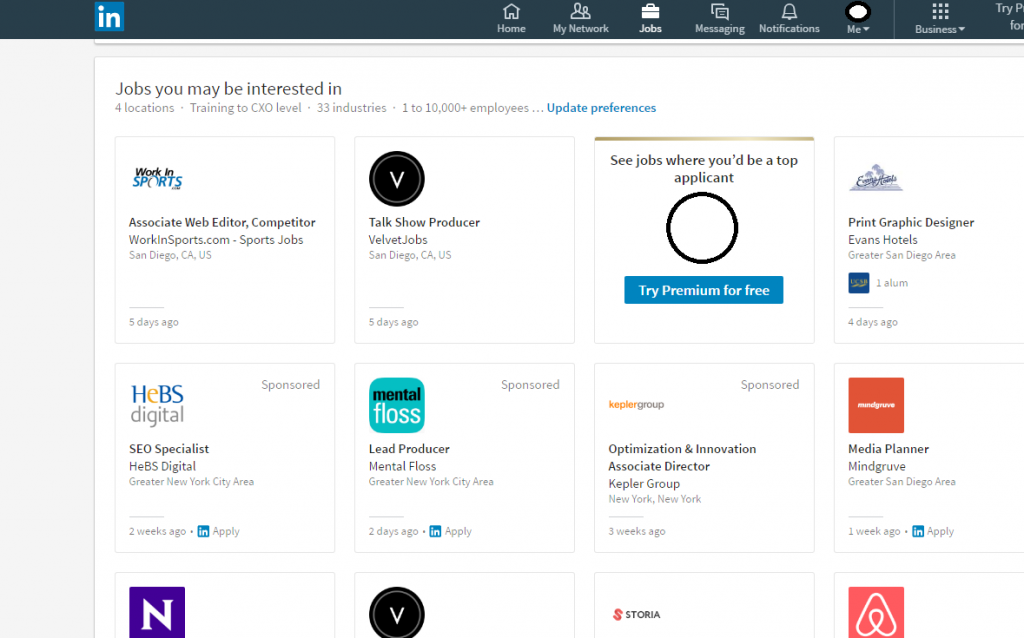This screenshot has height=638, width=1024.
Task: Click Training to CXO level text
Action: click(246, 108)
